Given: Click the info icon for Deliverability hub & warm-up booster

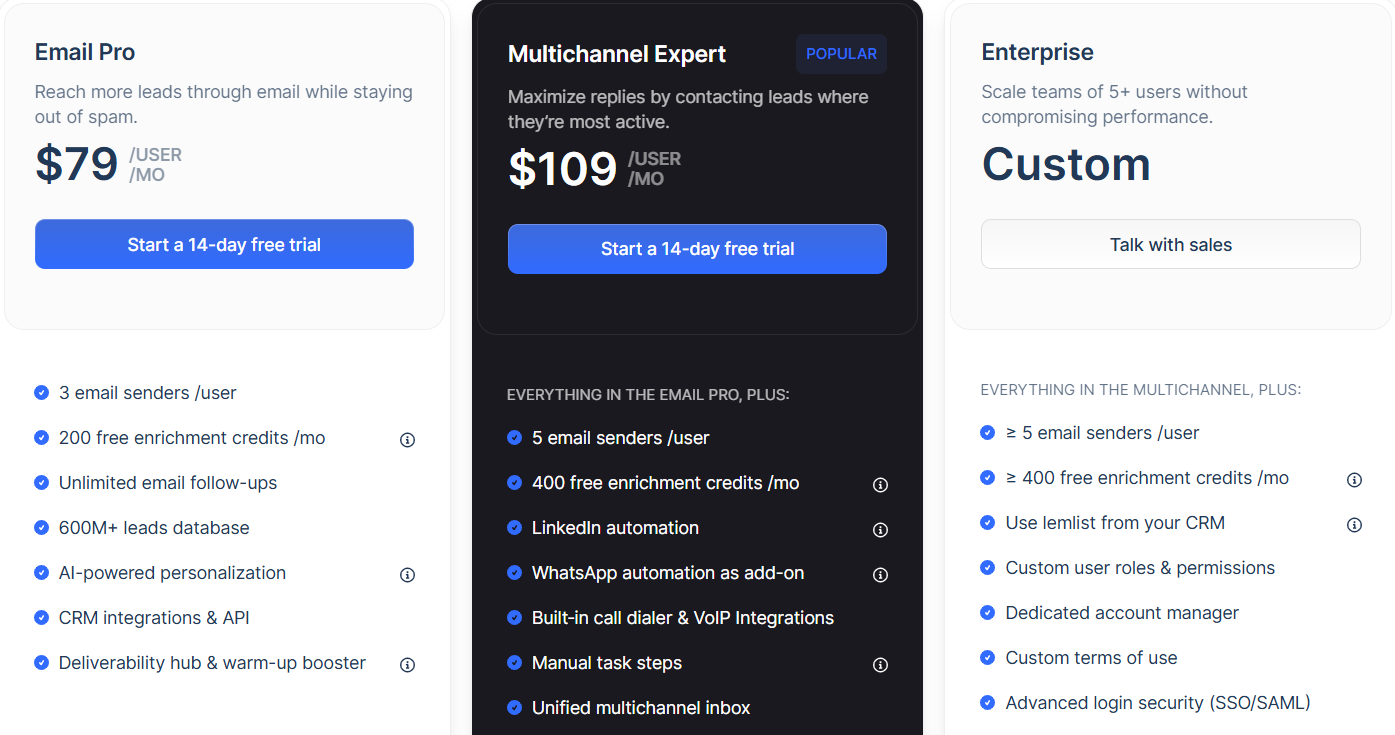Looking at the screenshot, I should tap(407, 663).
